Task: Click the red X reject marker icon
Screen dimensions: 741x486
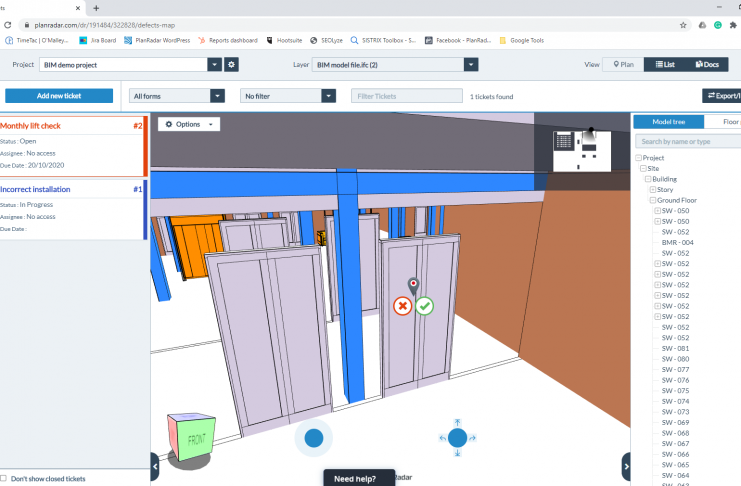Action: click(403, 306)
